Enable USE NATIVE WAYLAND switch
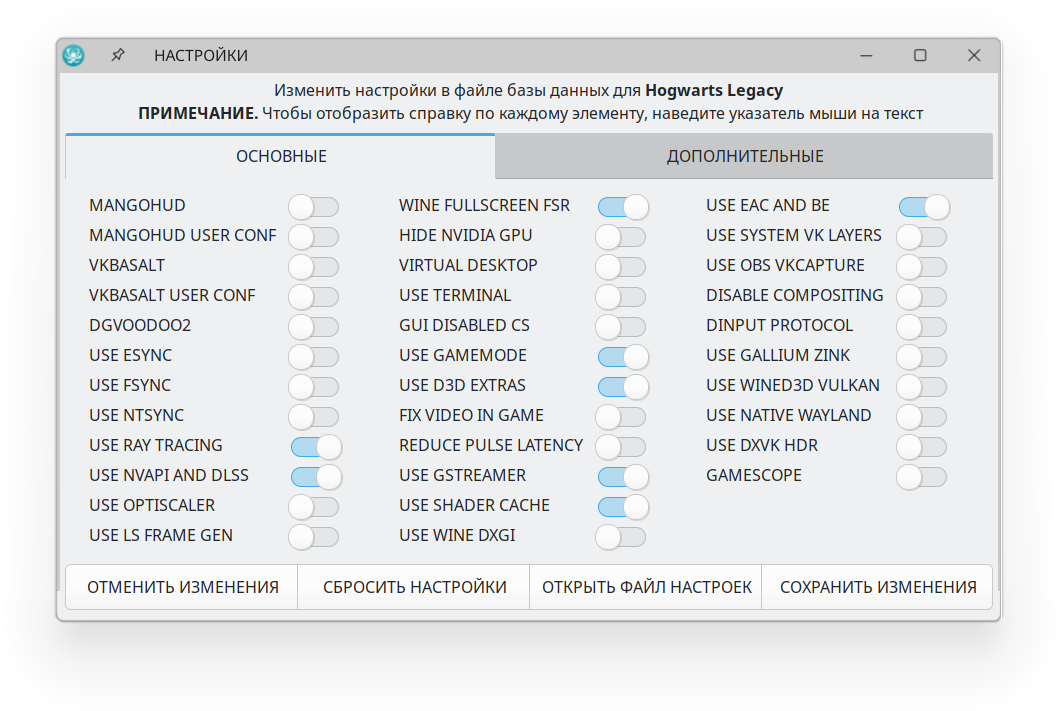The image size is (1058, 711). 921,417
